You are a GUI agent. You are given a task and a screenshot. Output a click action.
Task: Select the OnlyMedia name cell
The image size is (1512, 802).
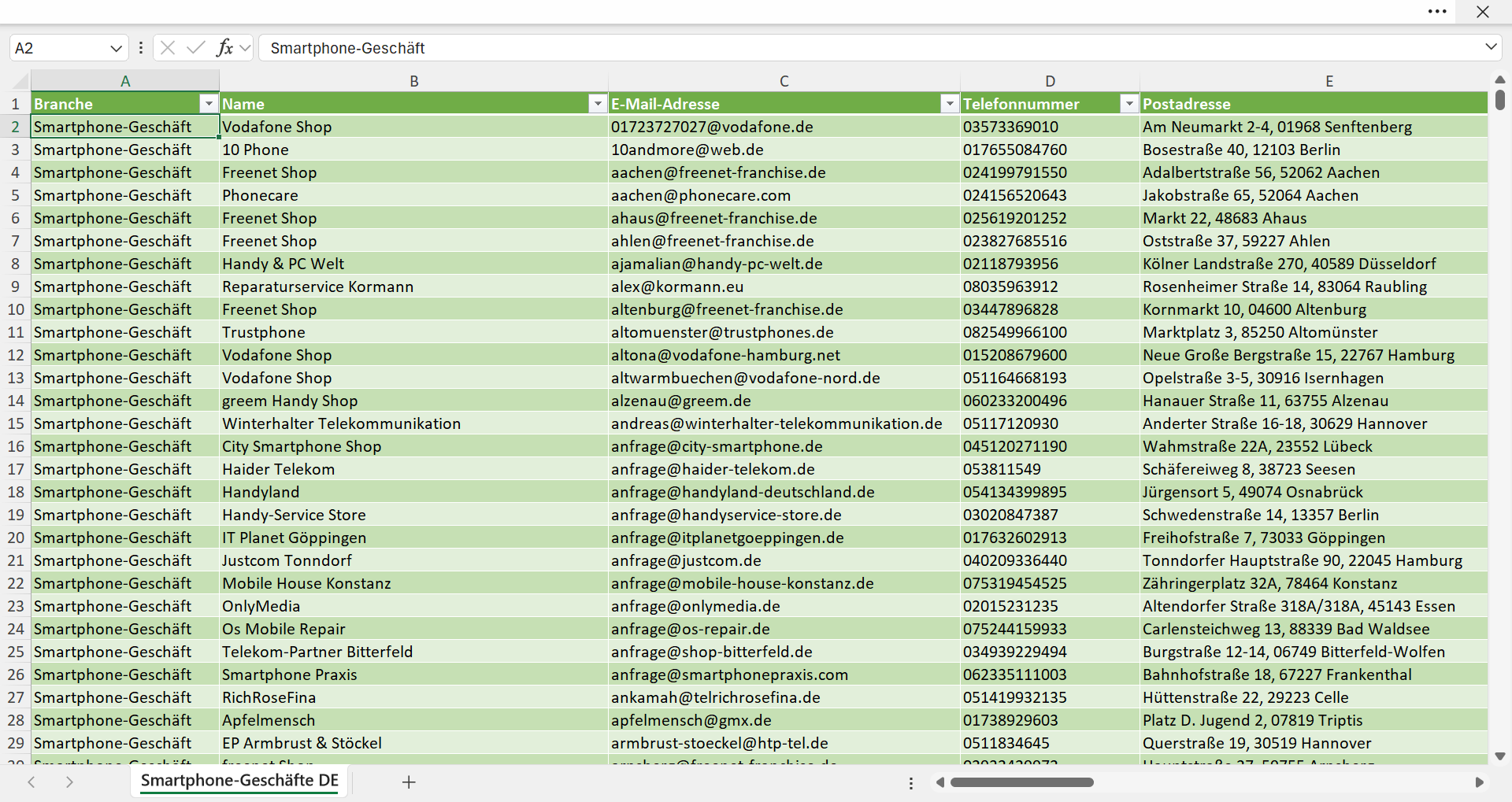(x=414, y=606)
